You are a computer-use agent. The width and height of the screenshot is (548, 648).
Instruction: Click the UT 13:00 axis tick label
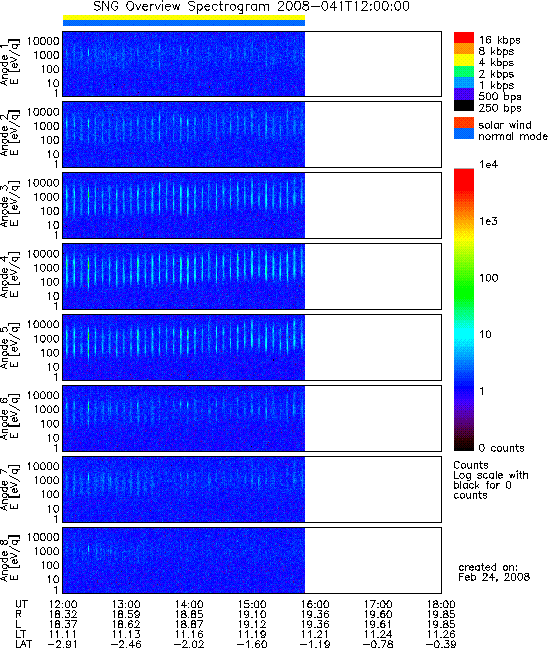pos(126,605)
